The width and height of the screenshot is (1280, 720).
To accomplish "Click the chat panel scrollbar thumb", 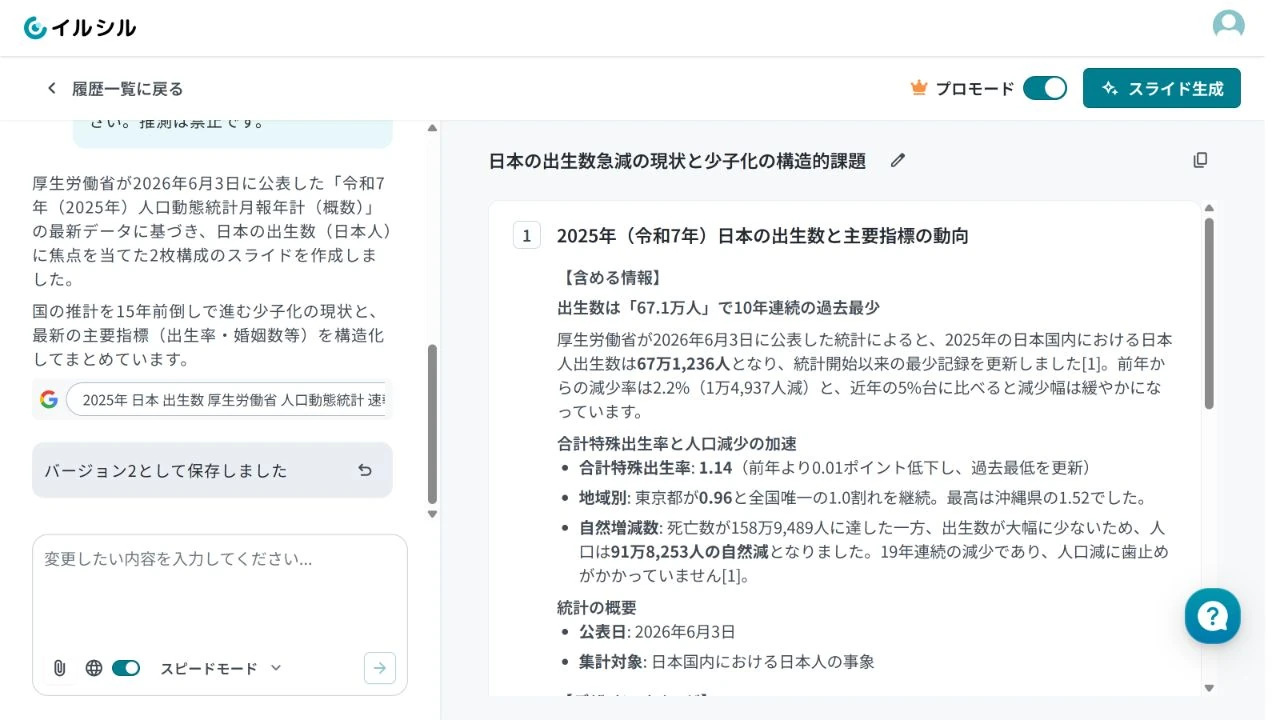I will [x=432, y=424].
